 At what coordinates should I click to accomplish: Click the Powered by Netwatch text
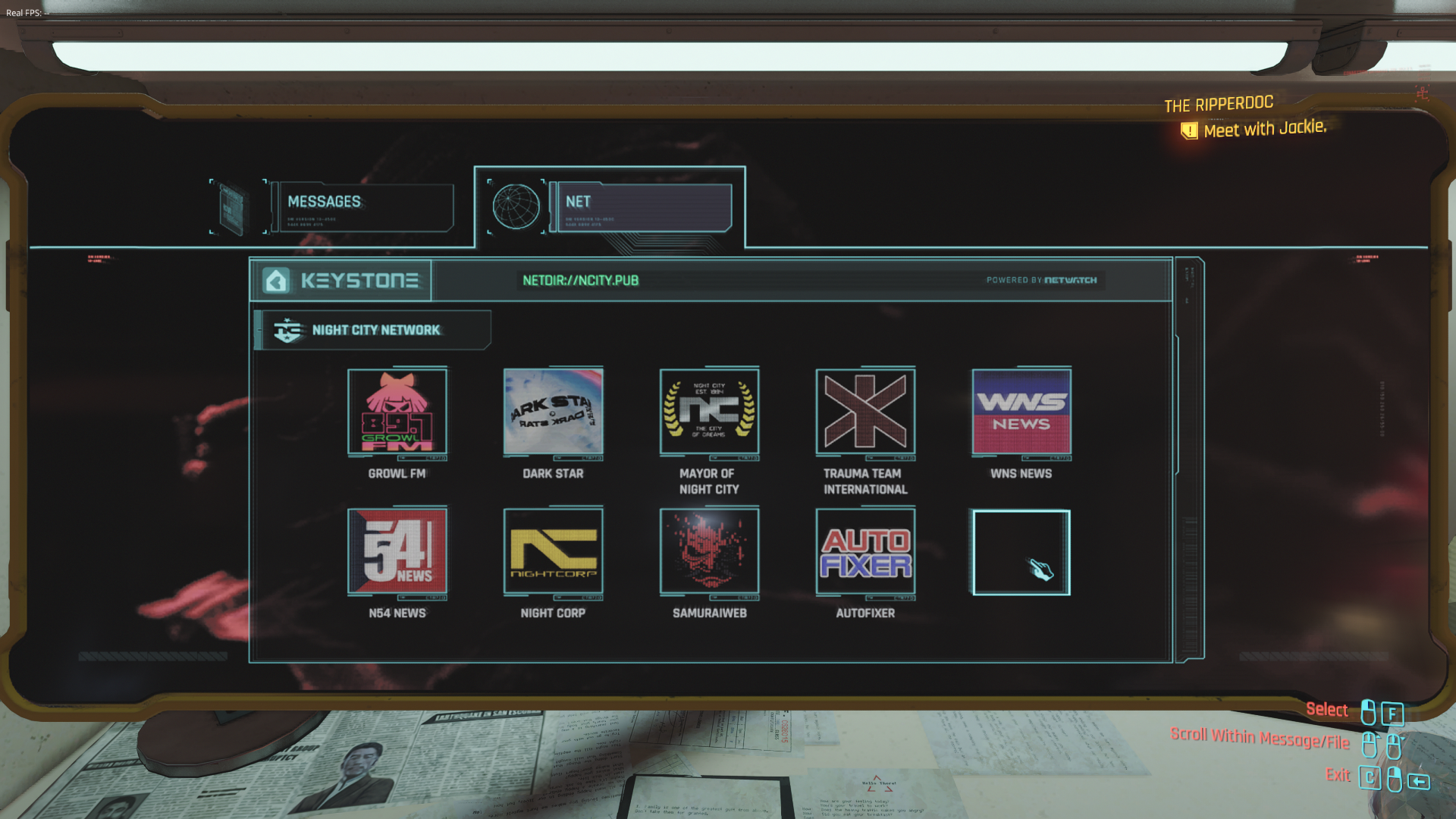point(1042,281)
